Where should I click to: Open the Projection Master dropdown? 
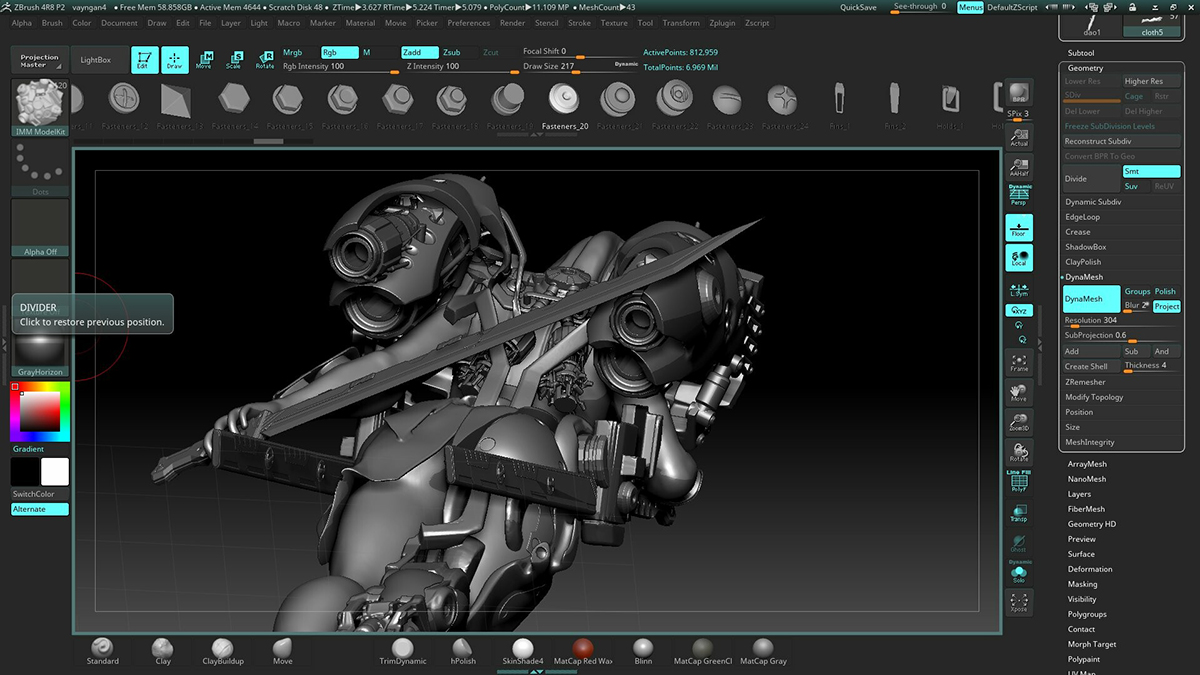click(x=41, y=60)
